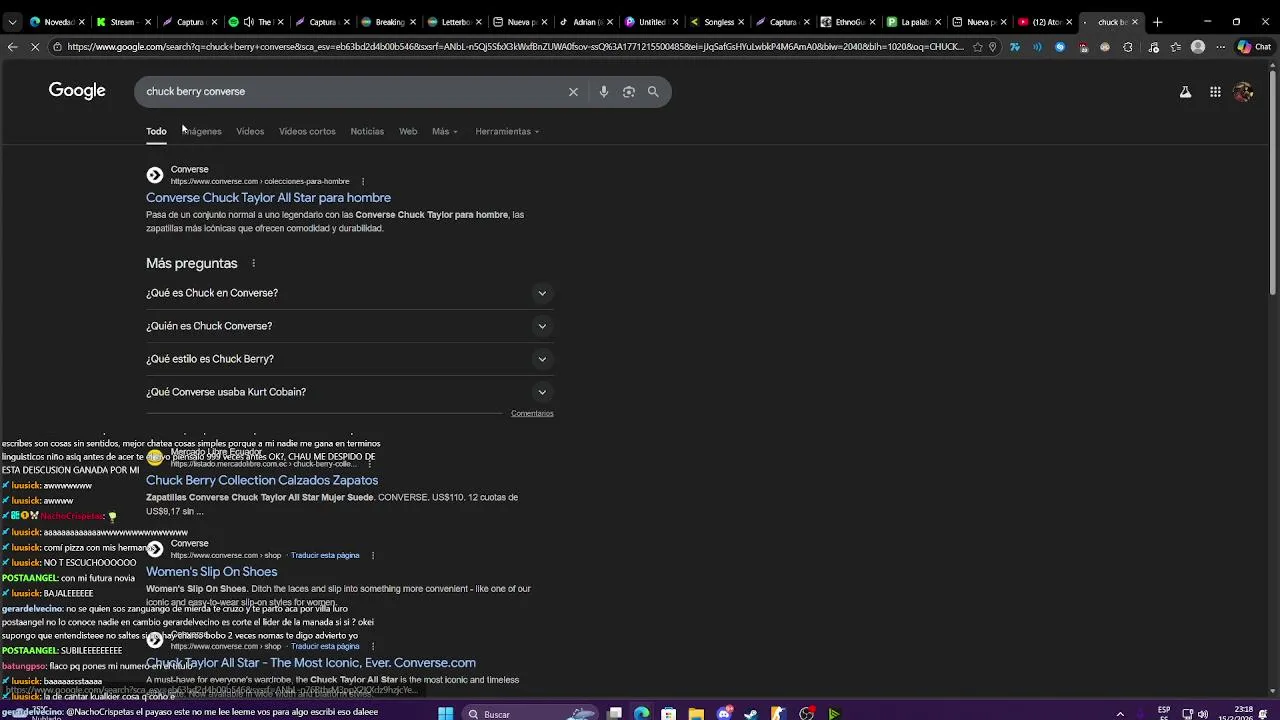Open the 'Women's Slip On Shoes' result

(211, 572)
